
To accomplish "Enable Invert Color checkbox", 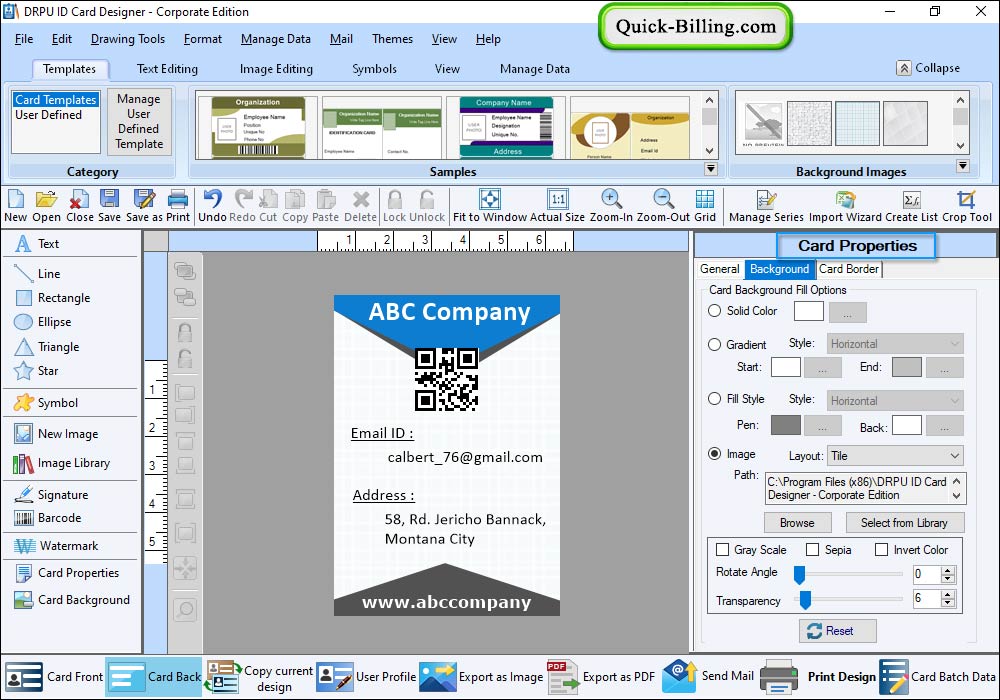I will [x=881, y=550].
